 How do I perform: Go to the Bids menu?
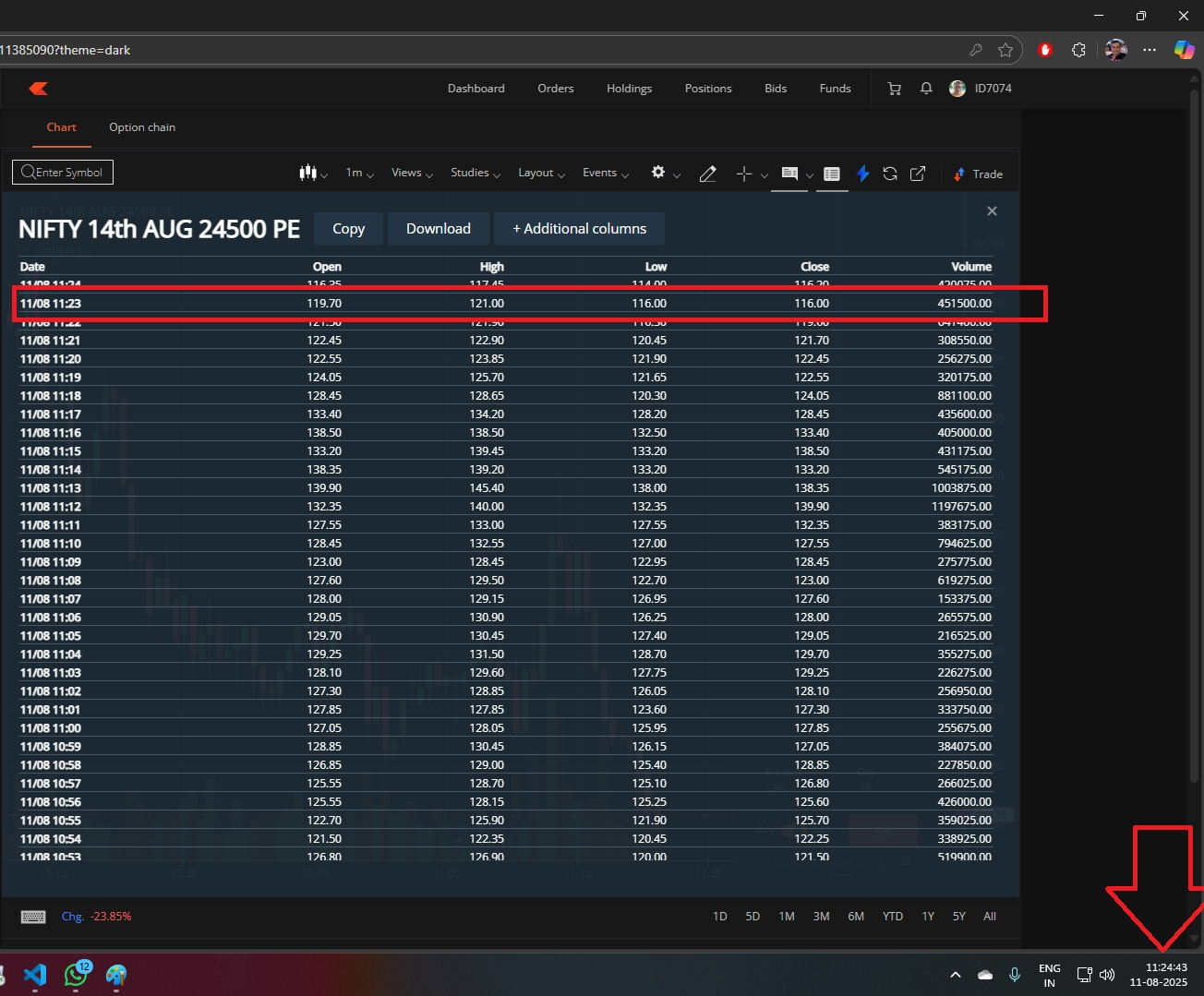(x=776, y=89)
